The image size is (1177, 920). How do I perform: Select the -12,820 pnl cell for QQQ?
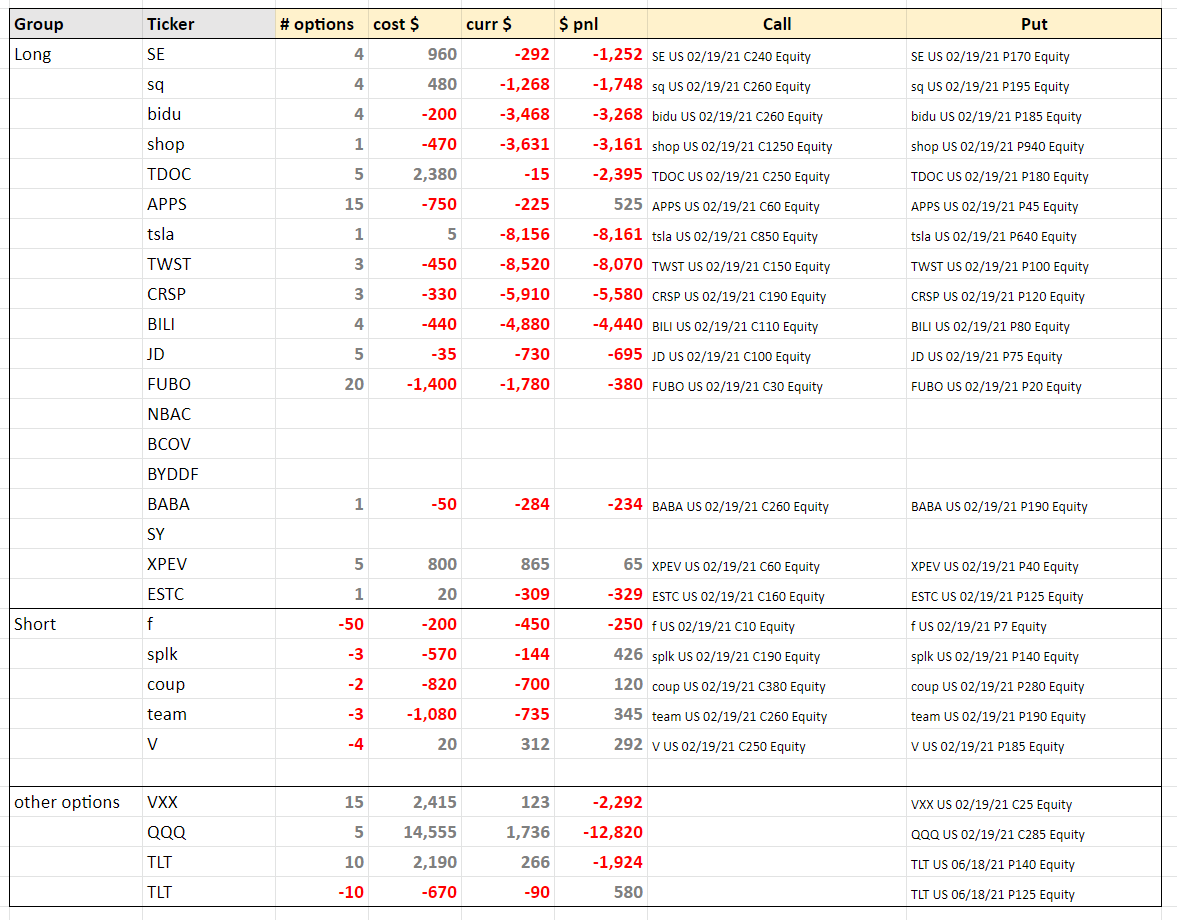coord(601,832)
